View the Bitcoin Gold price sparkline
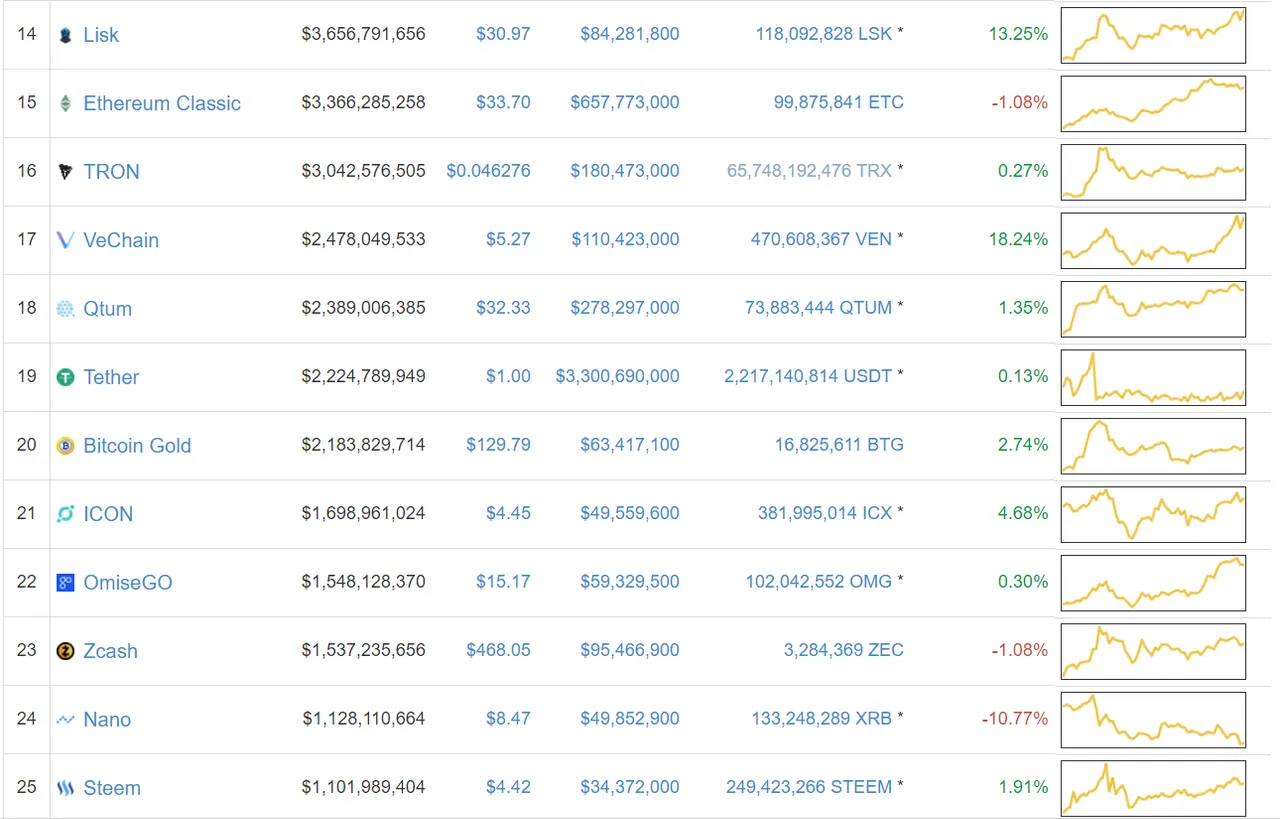The image size is (1280, 819). 1154,445
